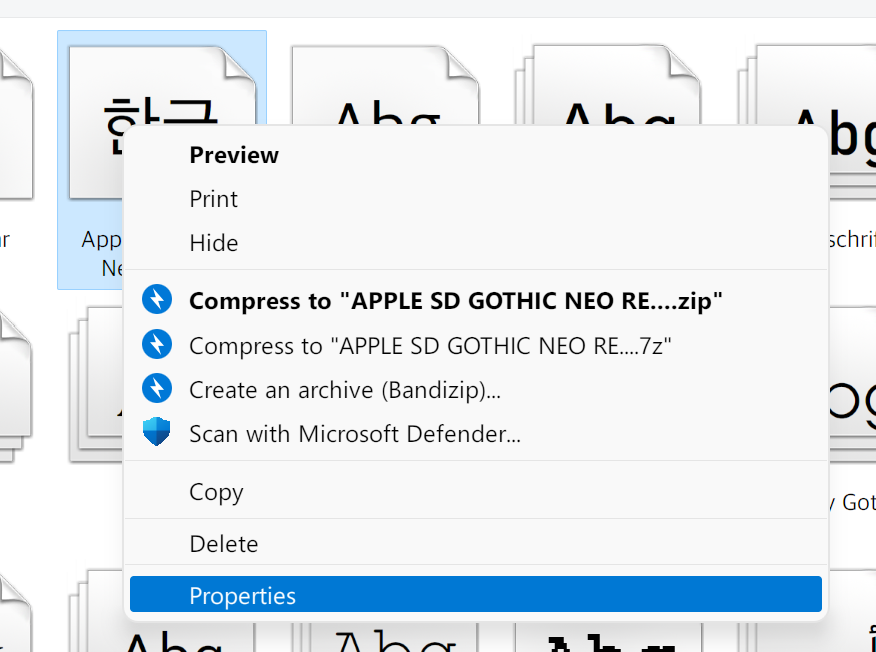Click Hide in the context menu
The height and width of the screenshot is (652, 876).
pyautogui.click(x=475, y=243)
